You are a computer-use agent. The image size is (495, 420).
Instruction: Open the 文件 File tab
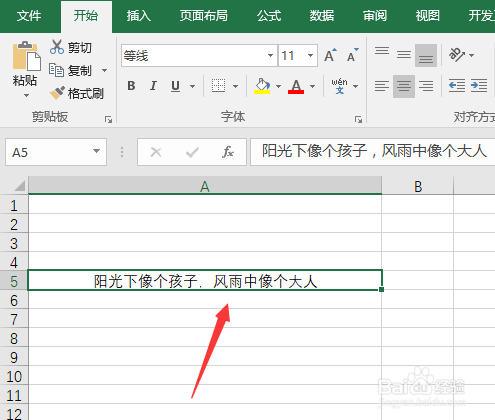(29, 16)
